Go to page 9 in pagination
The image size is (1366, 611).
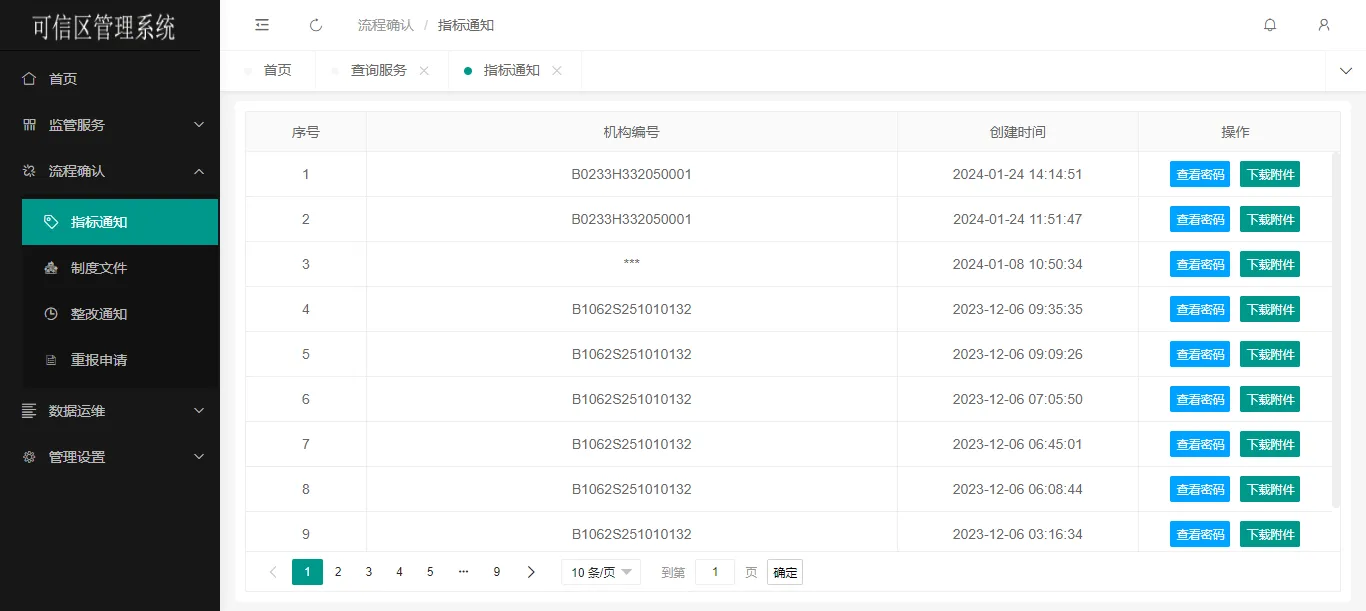[497, 572]
